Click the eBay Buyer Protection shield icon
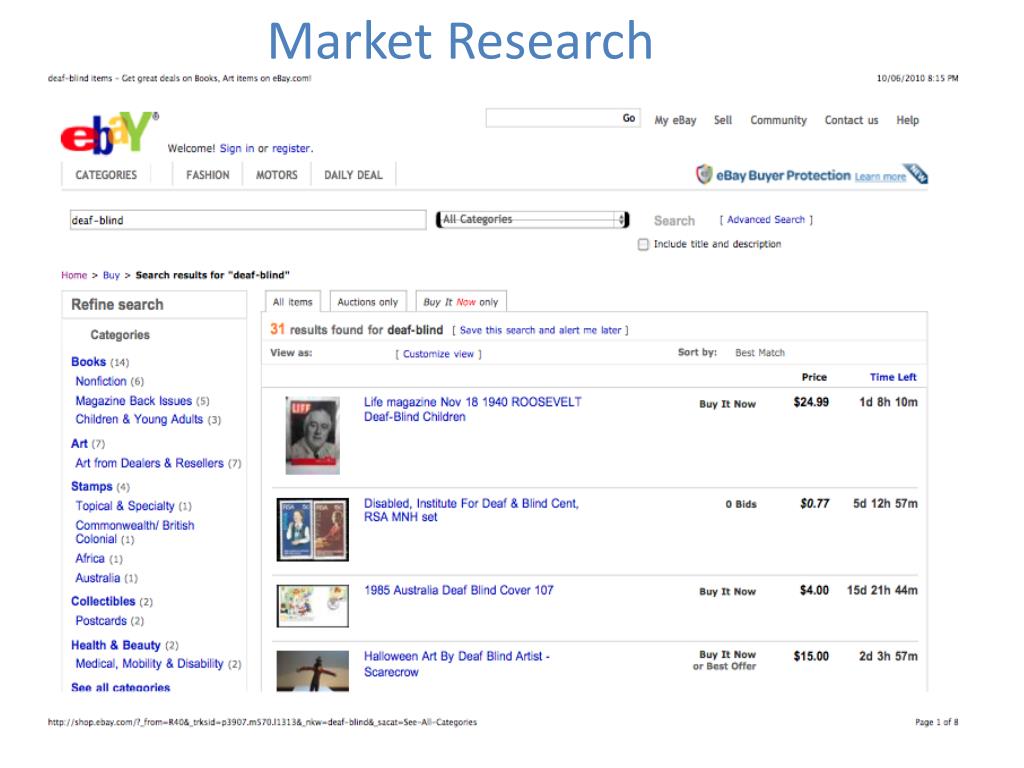Viewport: 1024px width, 768px height. click(704, 174)
